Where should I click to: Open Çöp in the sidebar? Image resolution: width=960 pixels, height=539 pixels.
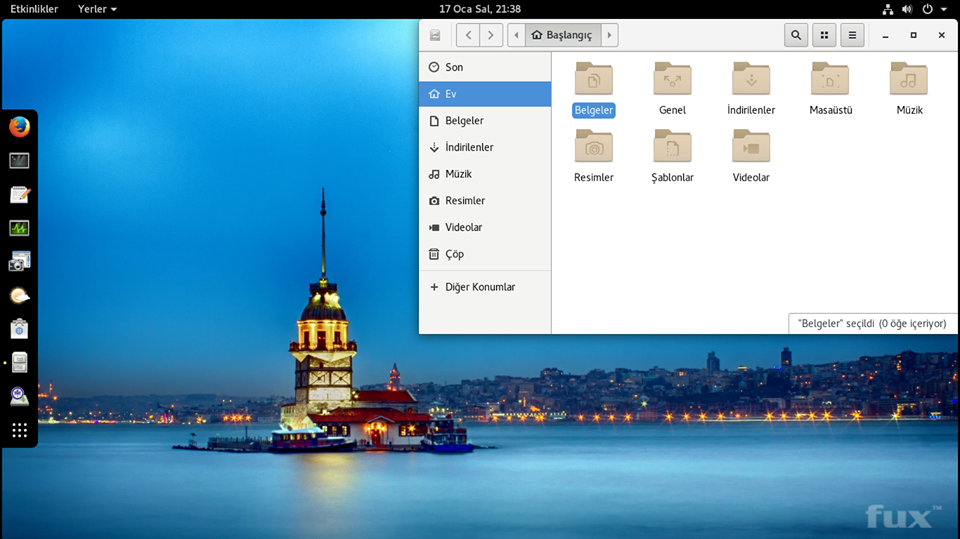click(454, 254)
